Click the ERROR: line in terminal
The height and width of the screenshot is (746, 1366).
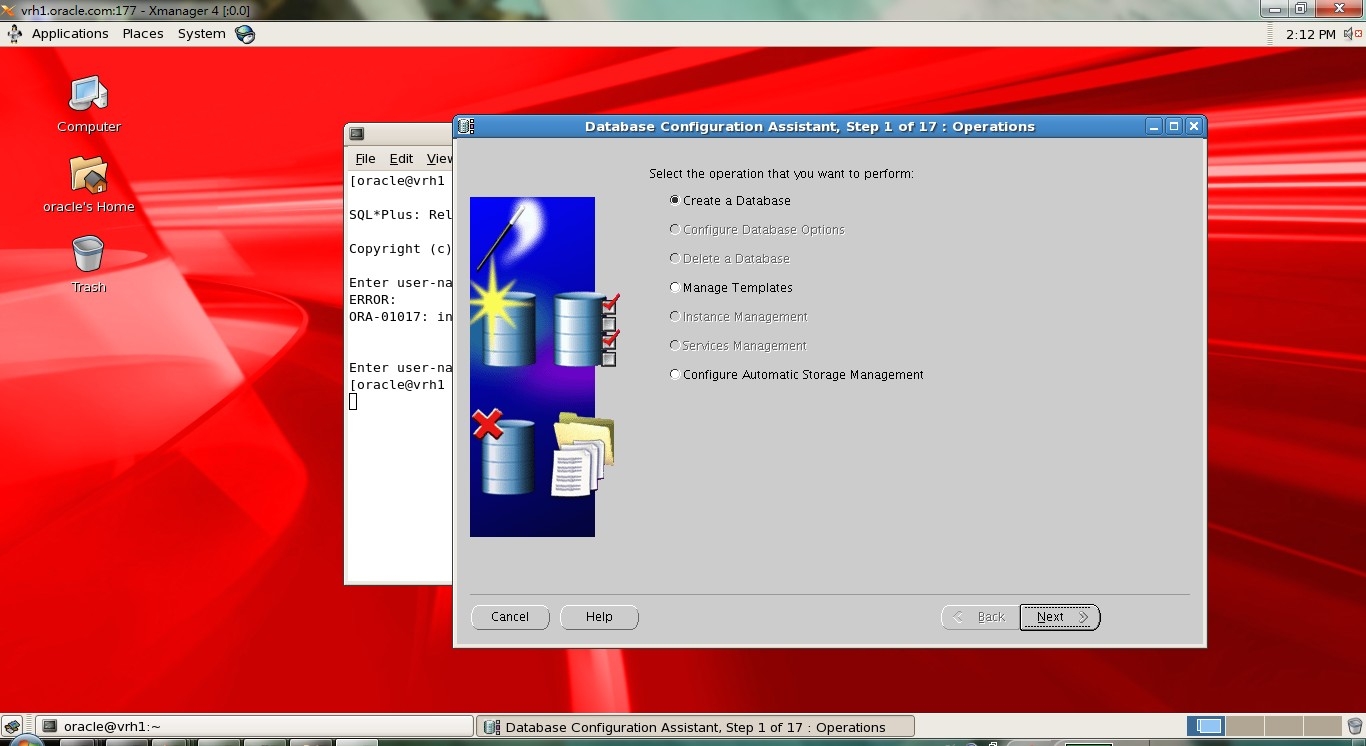coord(373,300)
